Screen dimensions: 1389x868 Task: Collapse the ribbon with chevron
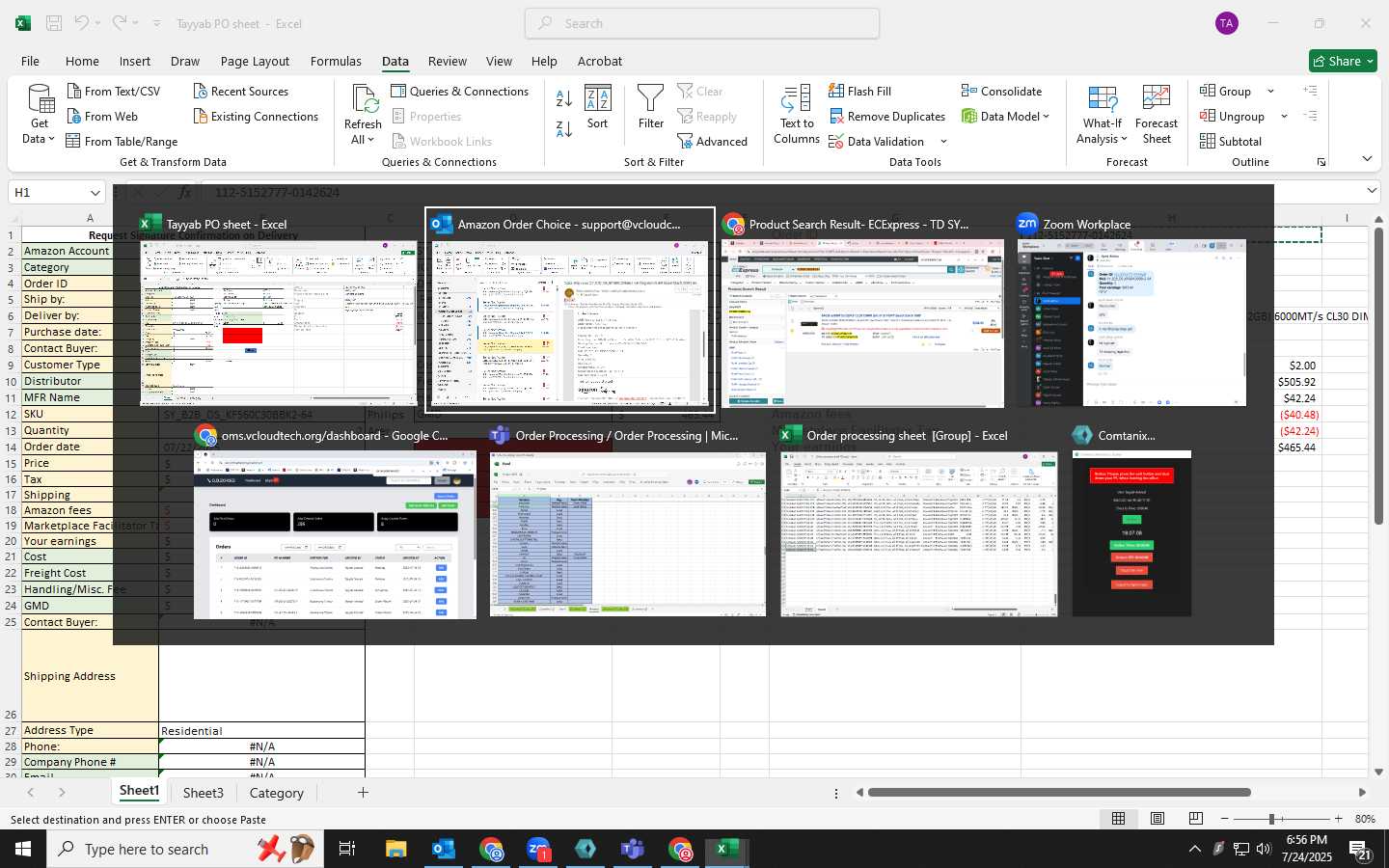[x=1367, y=158]
